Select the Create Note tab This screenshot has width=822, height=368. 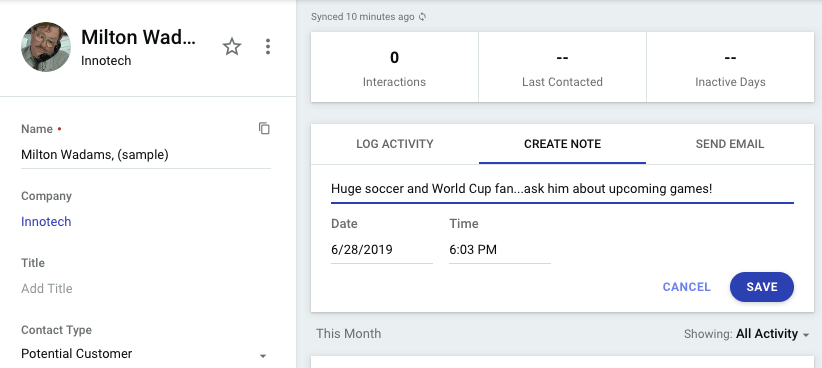pos(563,144)
